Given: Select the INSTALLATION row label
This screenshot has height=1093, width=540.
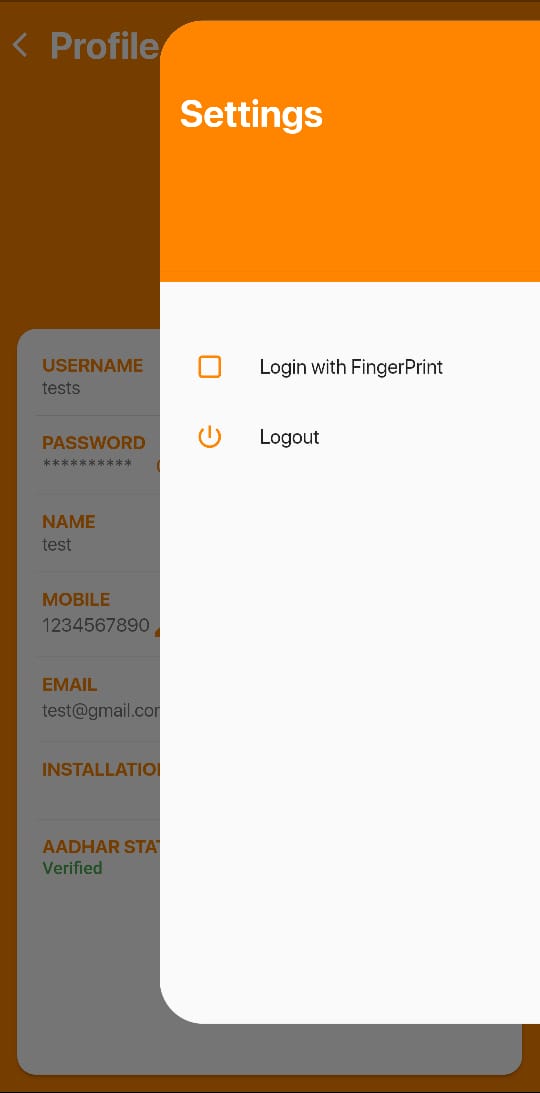Looking at the screenshot, I should [x=101, y=769].
